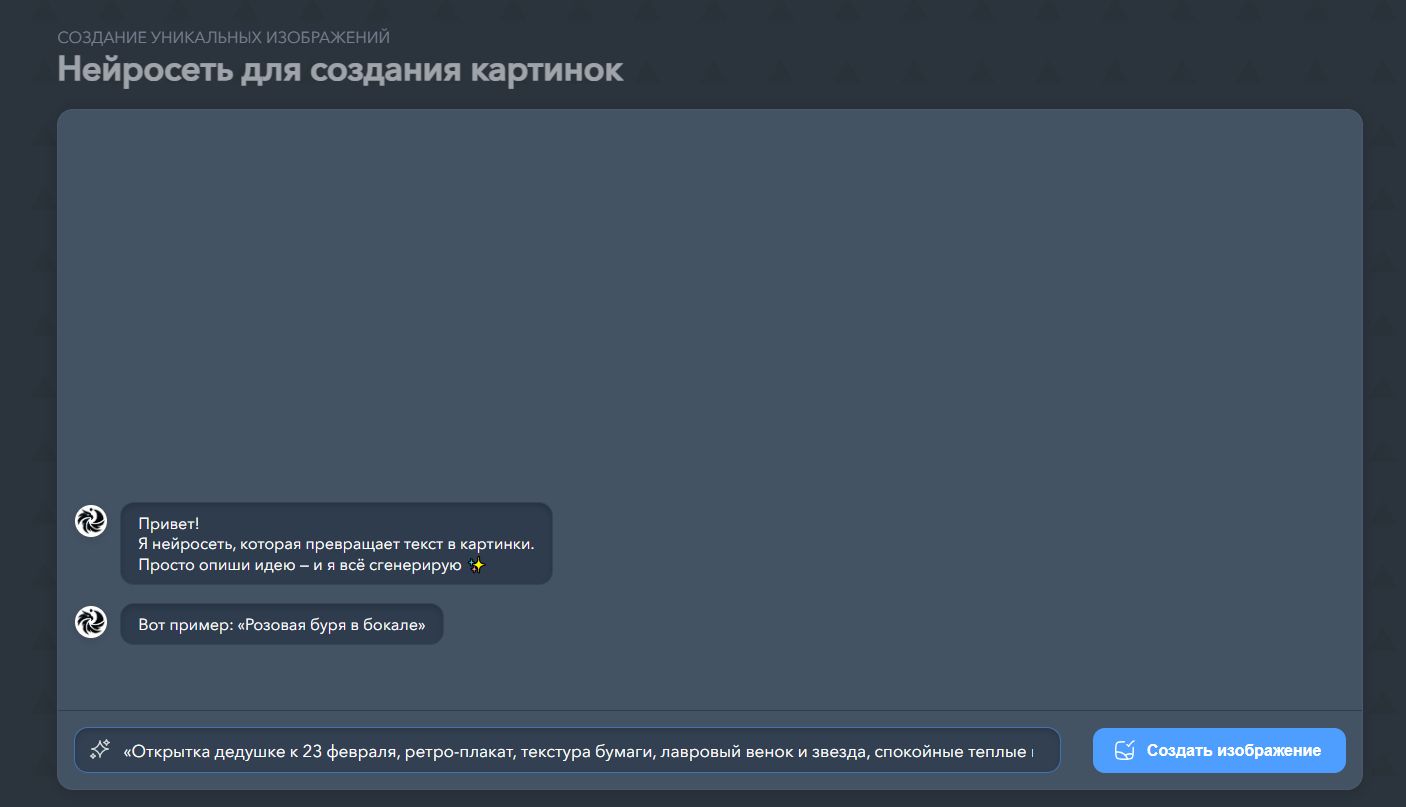Click the "Создать изображение" button
Screen dimensions: 1406x807
coord(1219,750)
